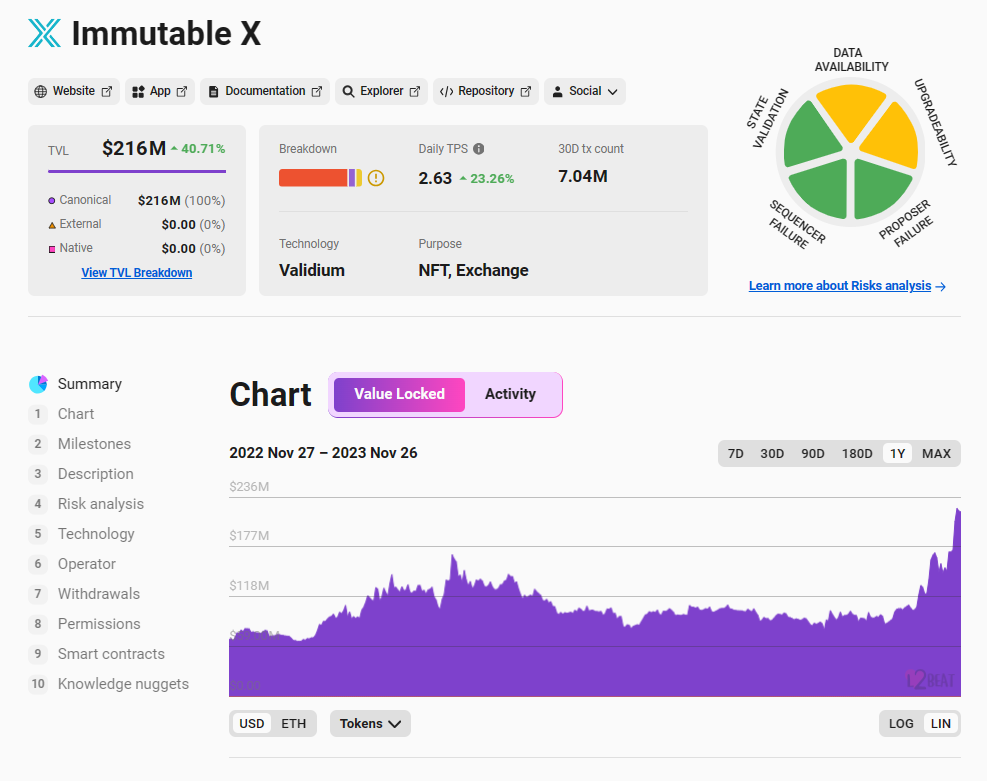Set chart scale to LOG
The width and height of the screenshot is (987, 781).
coord(901,724)
